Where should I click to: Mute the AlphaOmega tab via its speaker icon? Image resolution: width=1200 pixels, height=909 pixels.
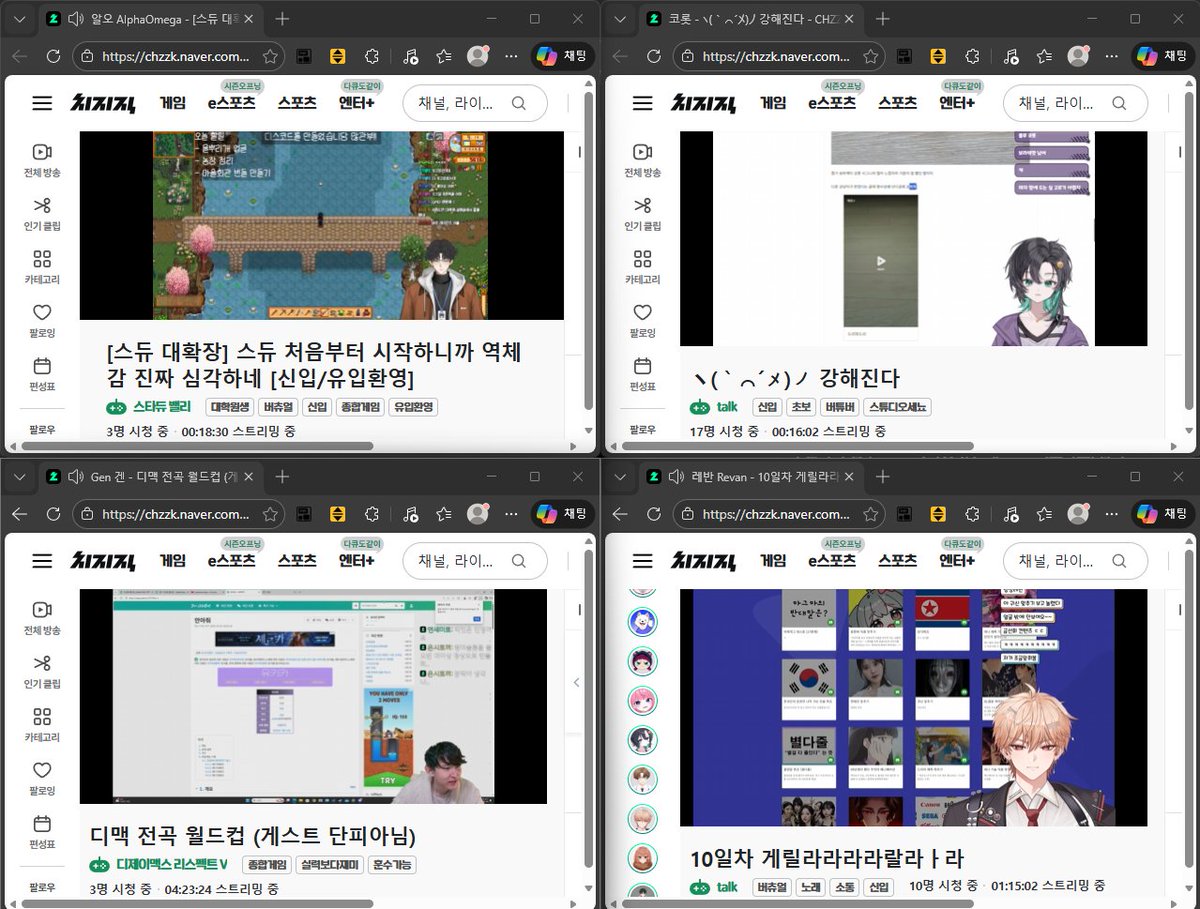click(76, 19)
